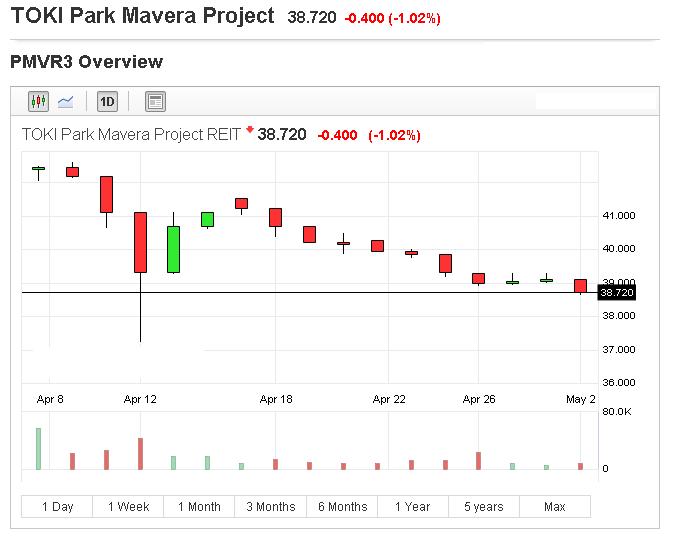Click the red volume bar at Apr 12

coord(140,454)
